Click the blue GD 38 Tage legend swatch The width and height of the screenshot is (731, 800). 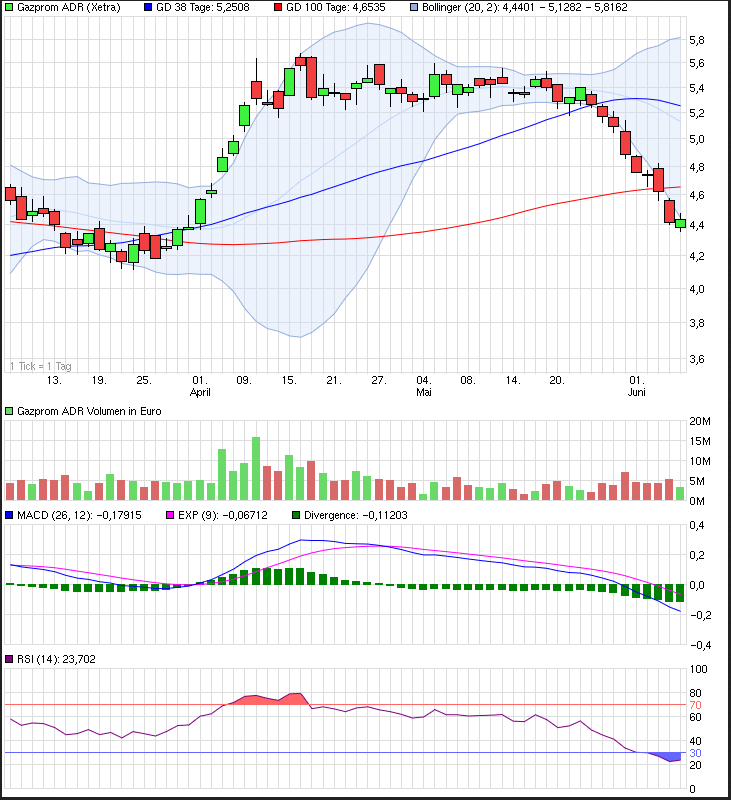coord(148,8)
